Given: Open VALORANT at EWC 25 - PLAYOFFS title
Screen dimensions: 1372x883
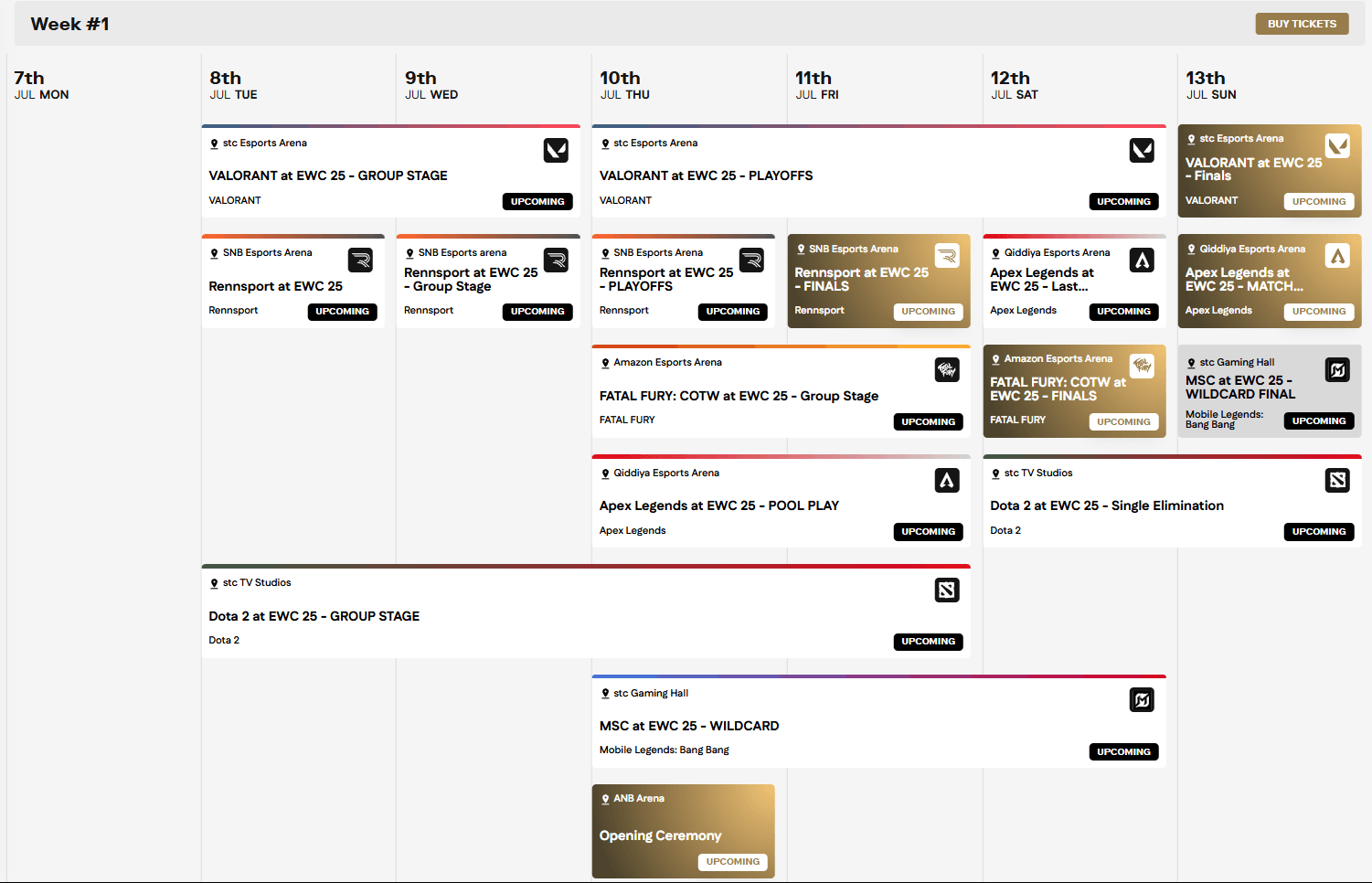Looking at the screenshot, I should [706, 176].
